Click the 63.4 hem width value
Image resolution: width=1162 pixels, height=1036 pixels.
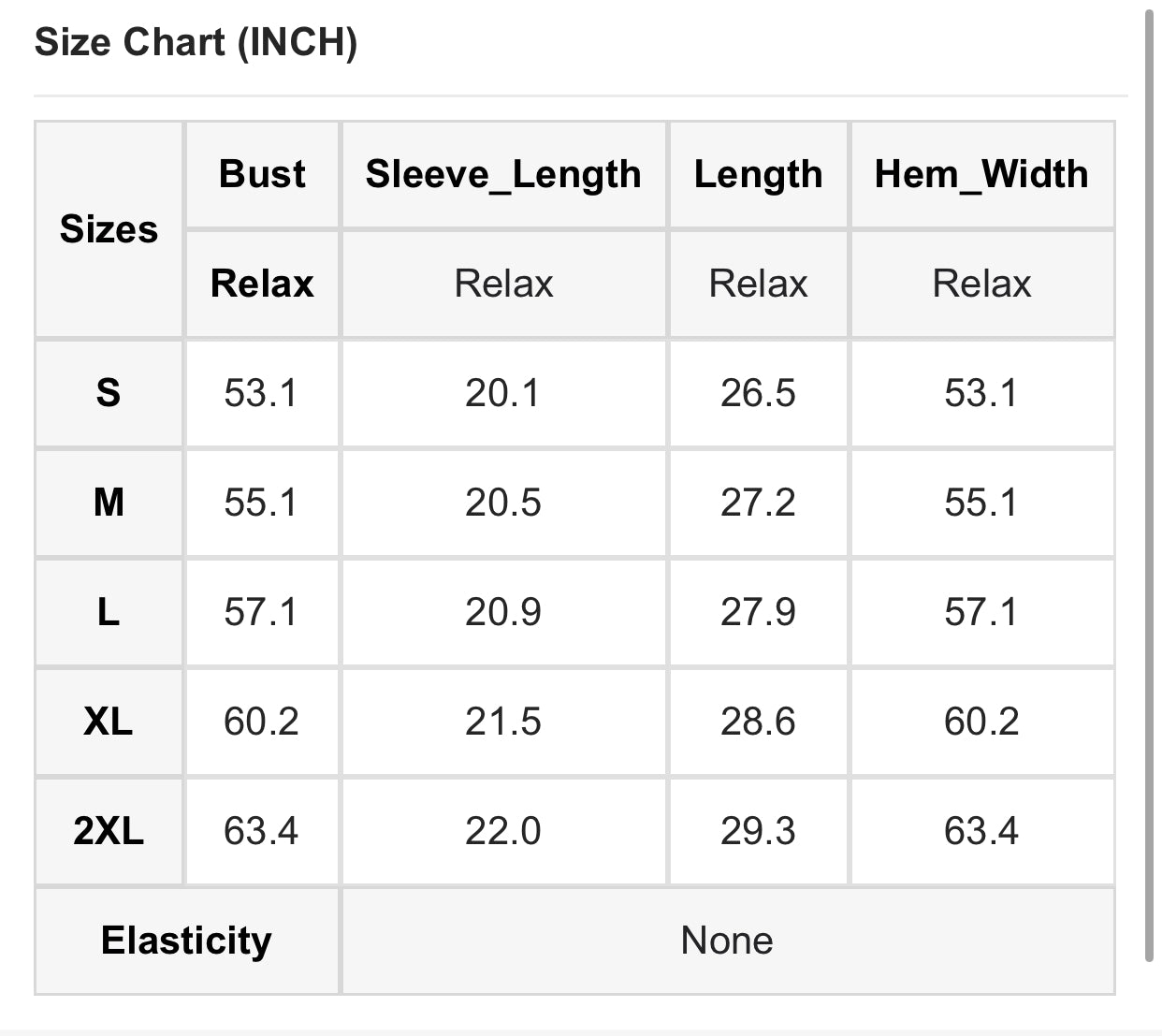(x=981, y=831)
